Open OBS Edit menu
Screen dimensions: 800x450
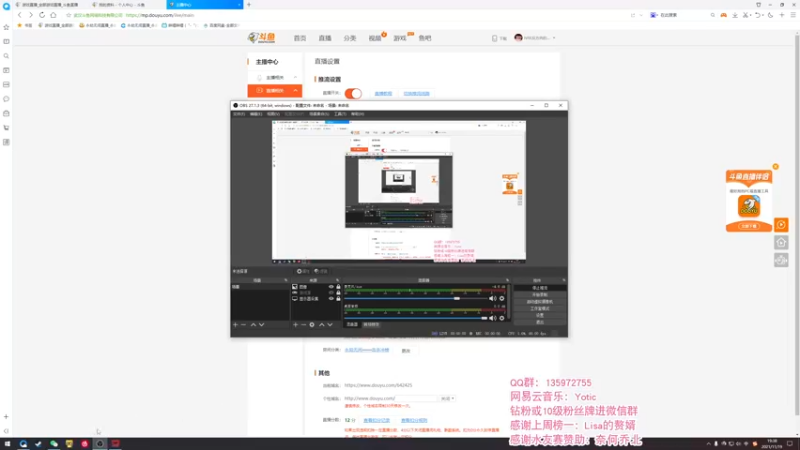pyautogui.click(x=256, y=114)
